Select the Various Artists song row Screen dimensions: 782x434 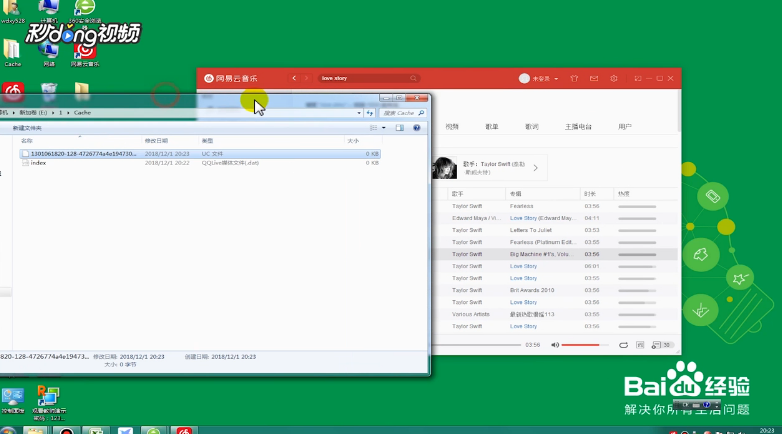click(x=555, y=314)
